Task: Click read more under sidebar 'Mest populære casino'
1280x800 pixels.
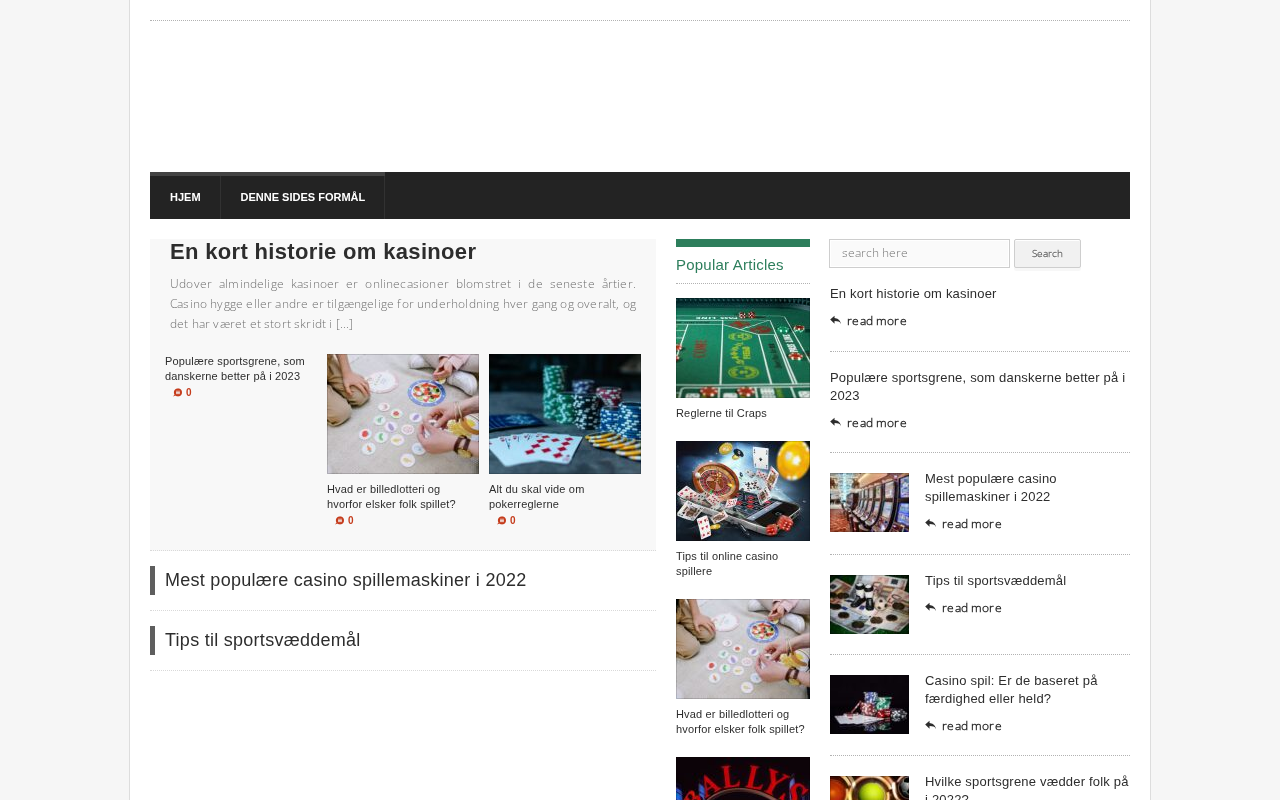Action: 972,524
